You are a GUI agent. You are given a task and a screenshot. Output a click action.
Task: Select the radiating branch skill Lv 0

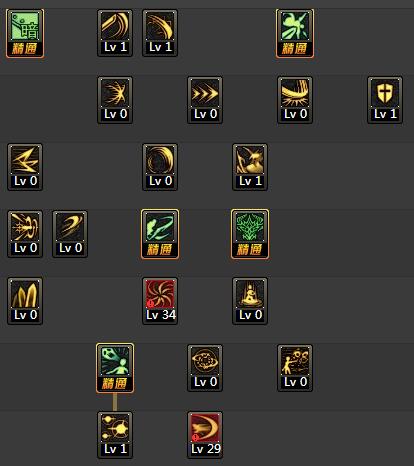(115, 100)
